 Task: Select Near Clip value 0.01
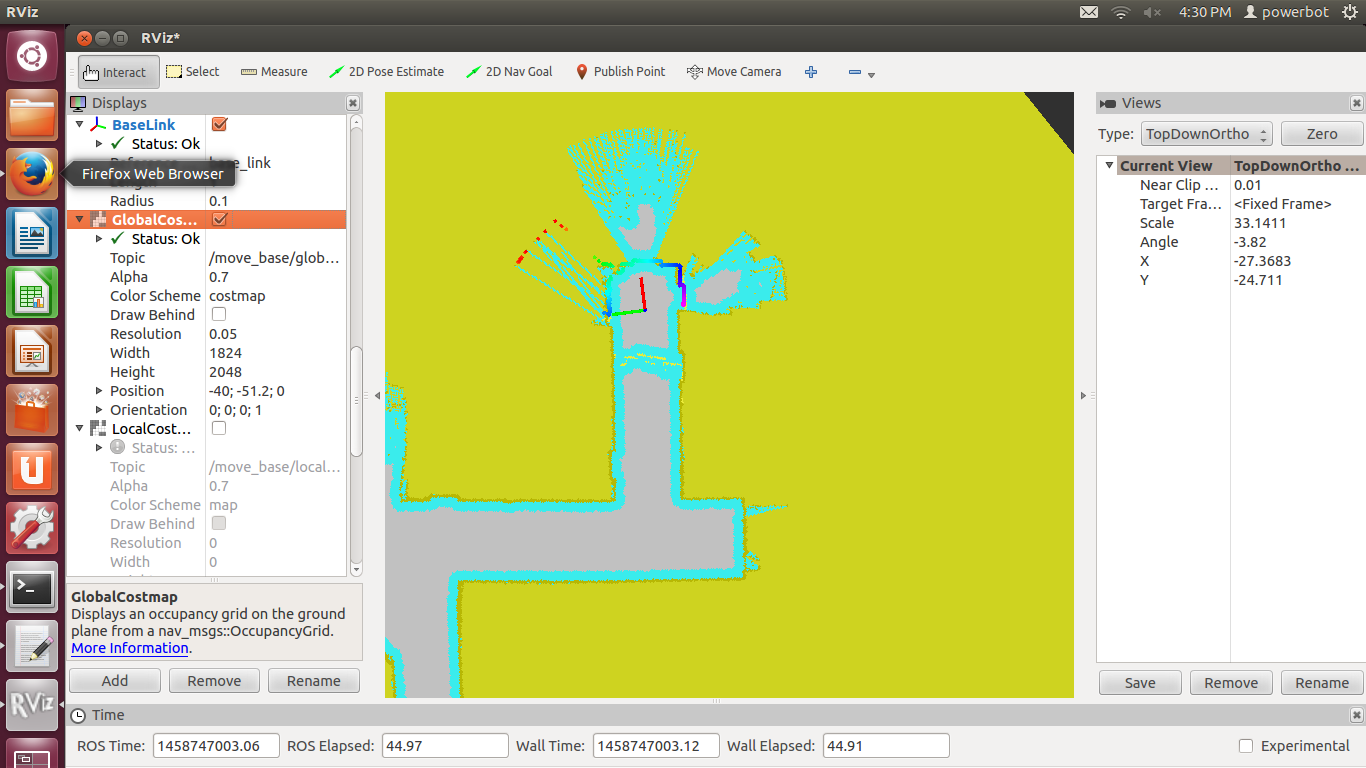(x=1296, y=185)
